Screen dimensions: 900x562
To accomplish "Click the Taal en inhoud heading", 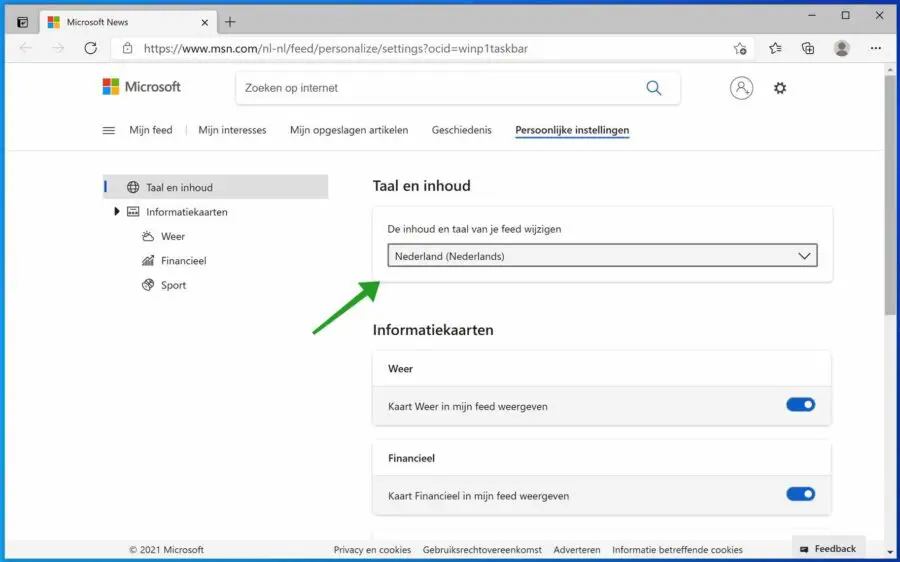I will pos(422,185).
